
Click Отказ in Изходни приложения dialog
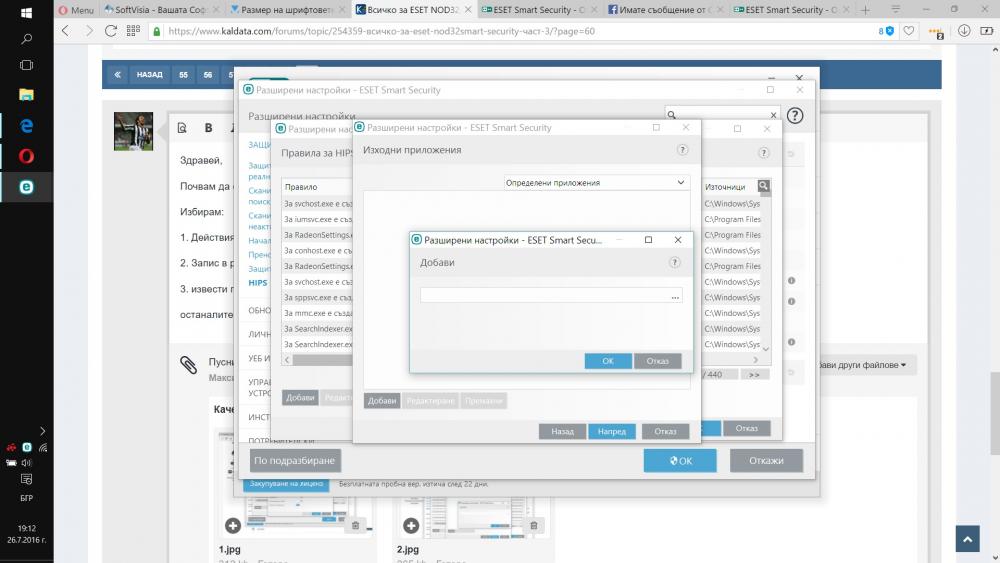coord(665,432)
